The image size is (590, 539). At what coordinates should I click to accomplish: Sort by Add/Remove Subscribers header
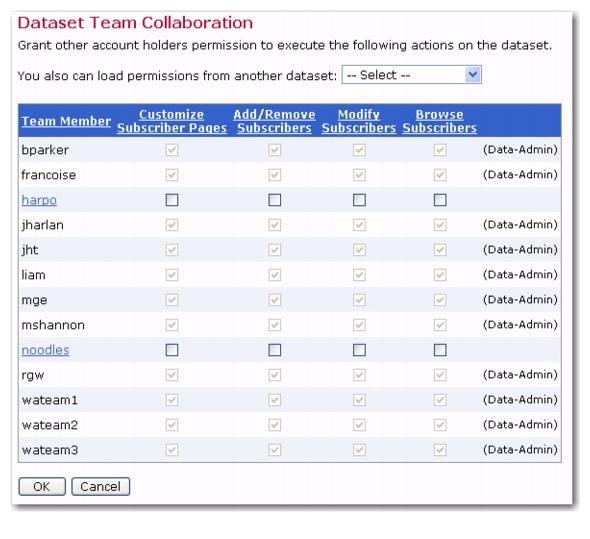(274, 121)
